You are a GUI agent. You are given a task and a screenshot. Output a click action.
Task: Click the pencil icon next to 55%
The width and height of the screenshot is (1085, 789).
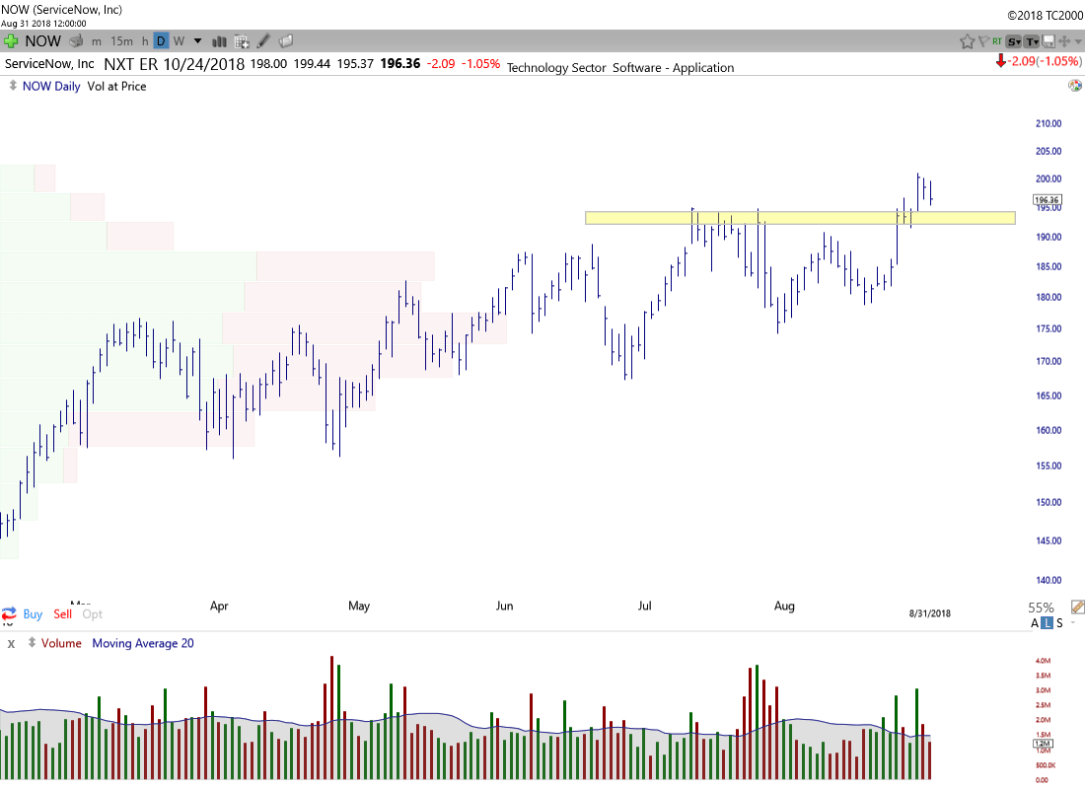[1076, 607]
